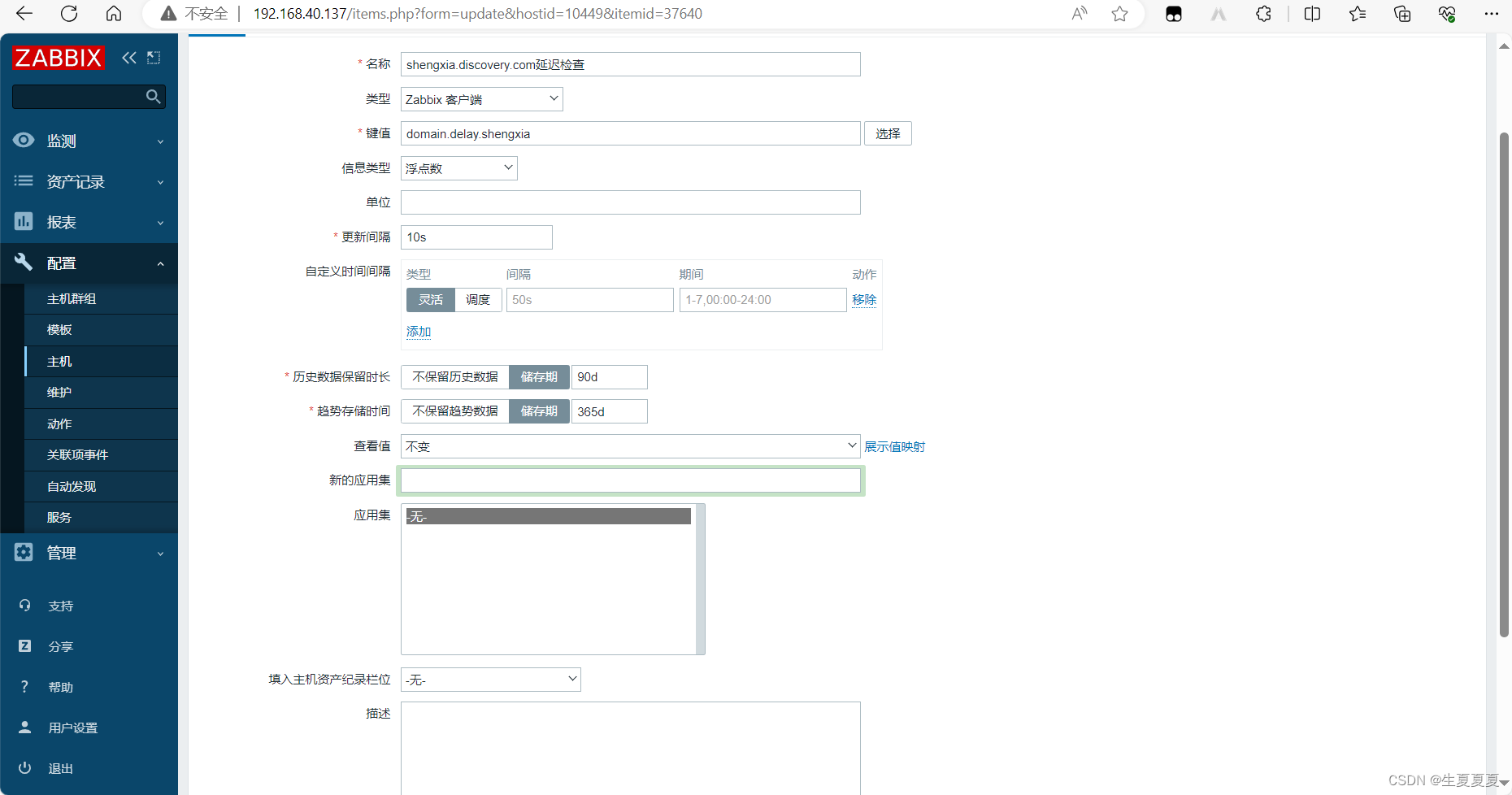Click the 描述 text area
1512x795 pixels.
point(630,748)
